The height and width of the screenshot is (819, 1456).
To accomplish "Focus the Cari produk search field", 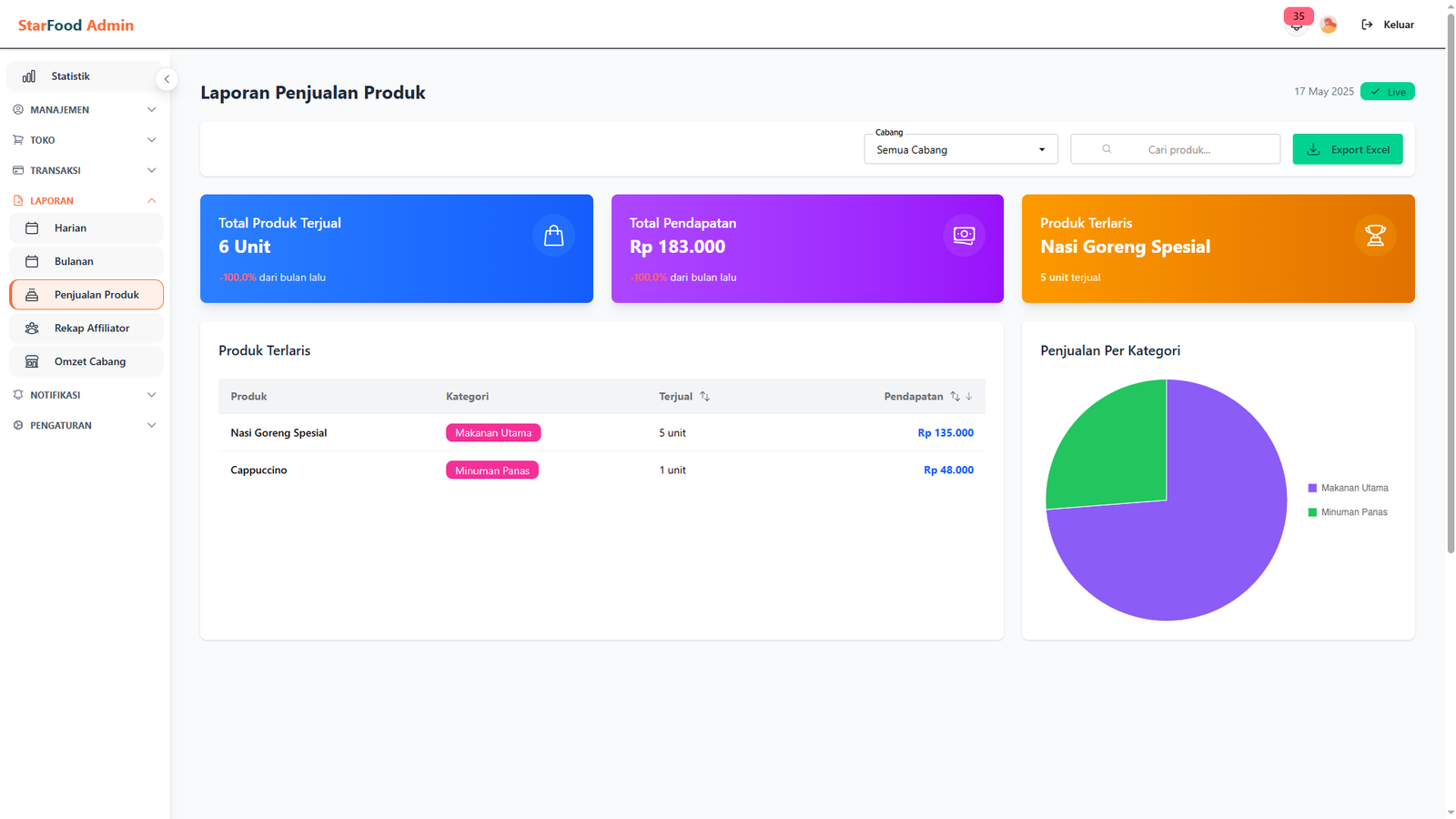I will 1178,149.
